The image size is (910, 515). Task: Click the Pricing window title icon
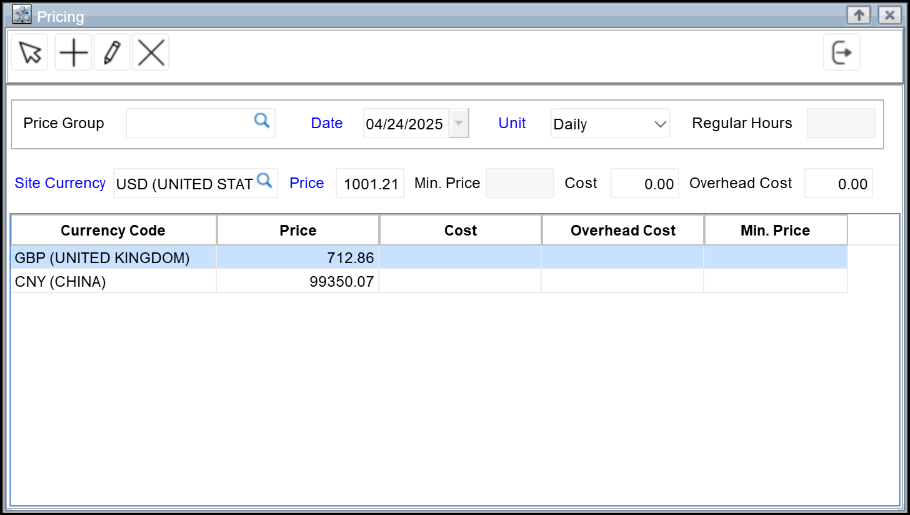pos(21,15)
